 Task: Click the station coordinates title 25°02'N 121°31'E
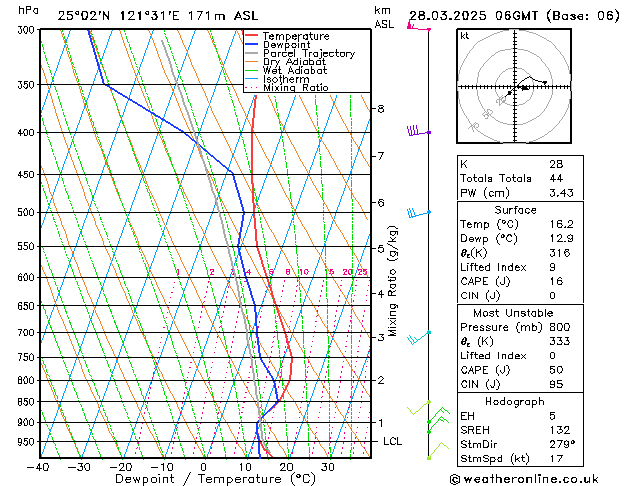[119, 16]
